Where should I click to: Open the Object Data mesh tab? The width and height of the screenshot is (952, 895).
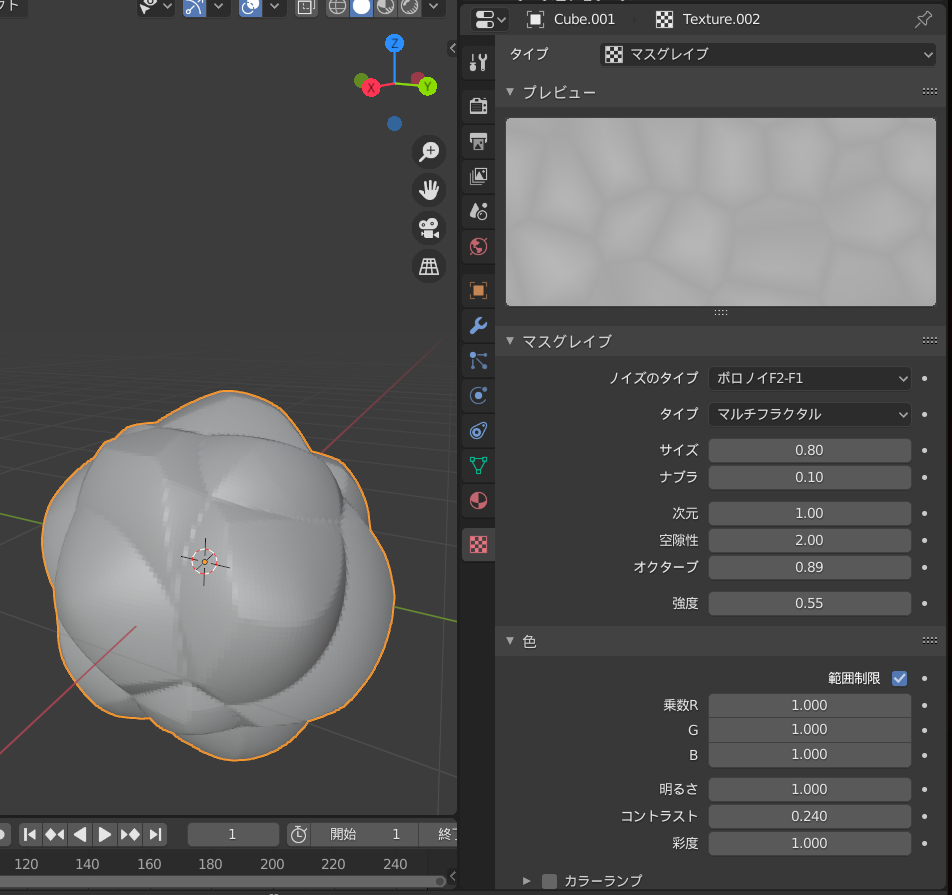478,466
